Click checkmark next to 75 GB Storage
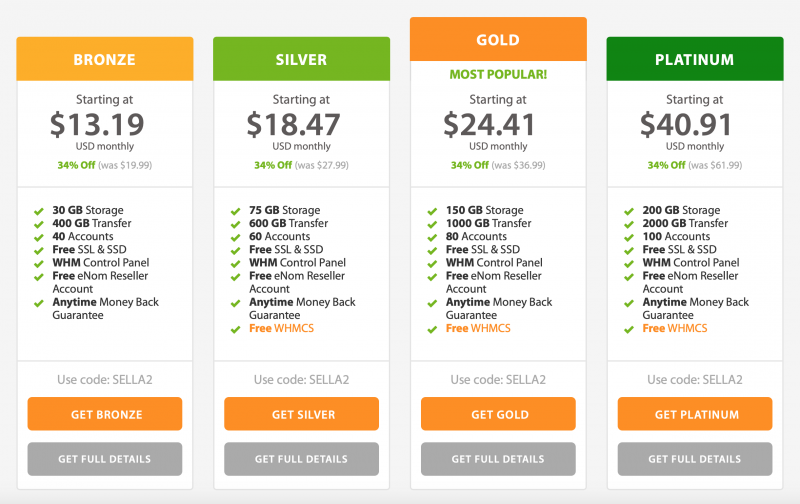Screen dimensions: 800x504 pyautogui.click(x=236, y=211)
